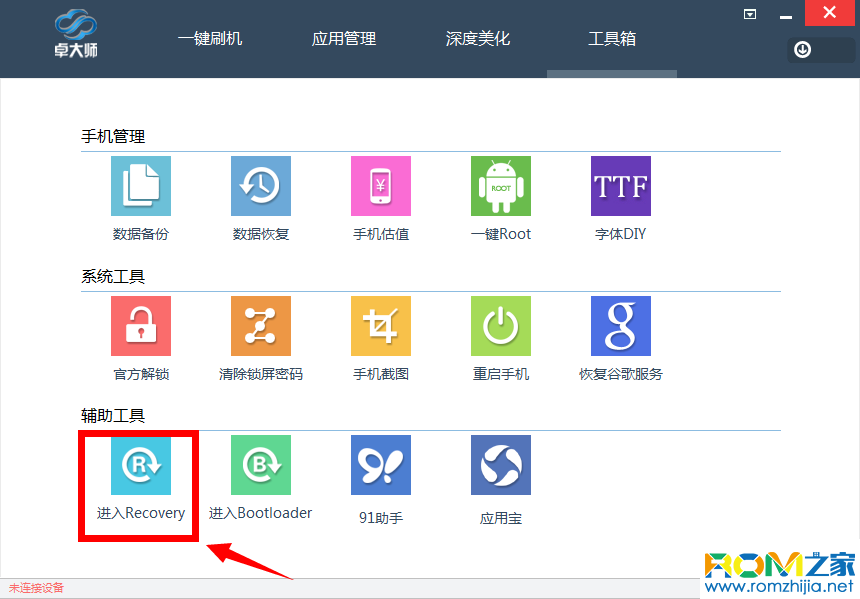Select the 工具箱 toolbox tab
Image resolution: width=860 pixels, height=599 pixels.
(612, 38)
